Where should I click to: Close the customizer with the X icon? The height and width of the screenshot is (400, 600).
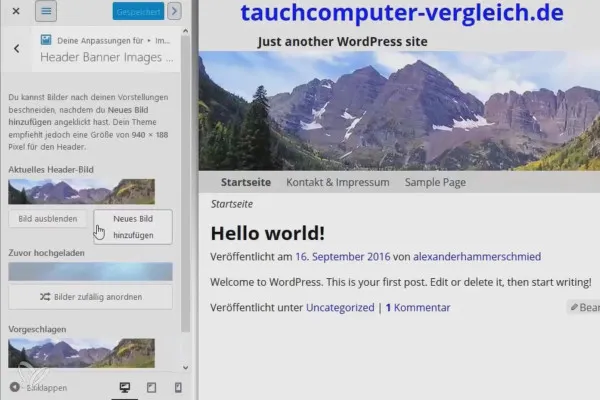[16, 11]
